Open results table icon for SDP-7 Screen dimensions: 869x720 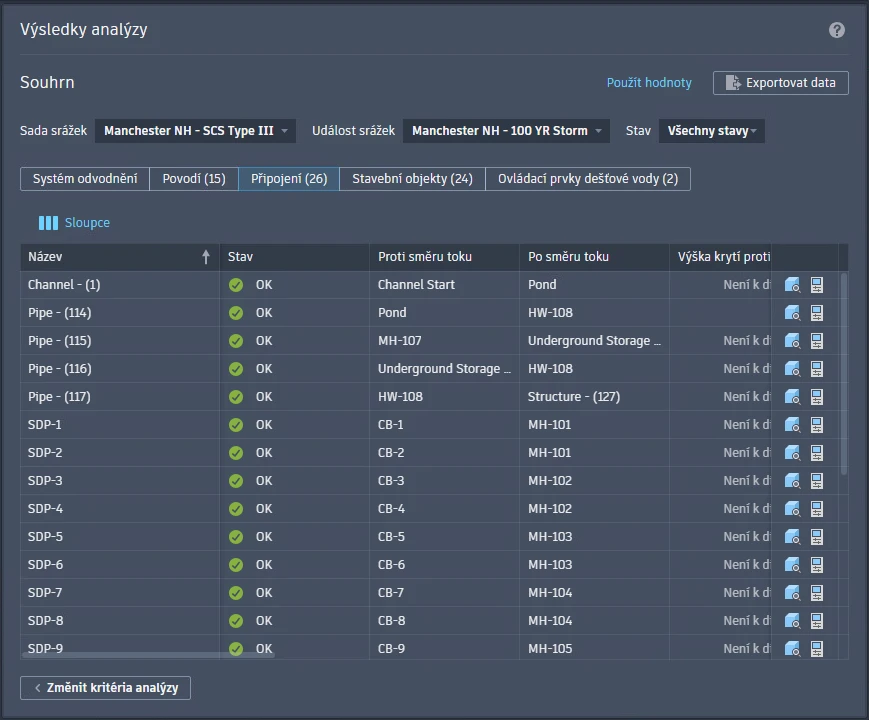816,593
